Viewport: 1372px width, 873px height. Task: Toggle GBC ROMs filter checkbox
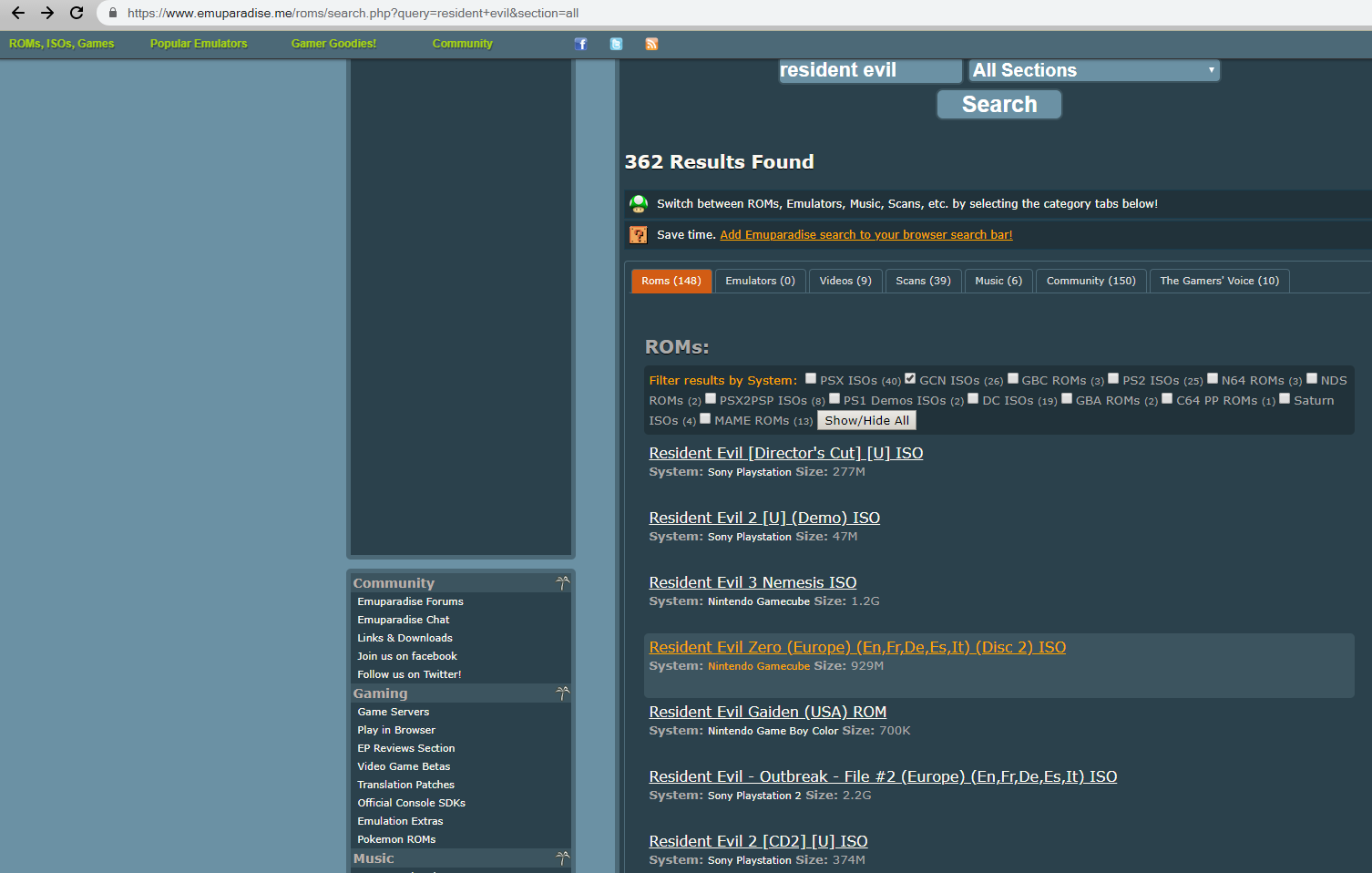point(1013,378)
